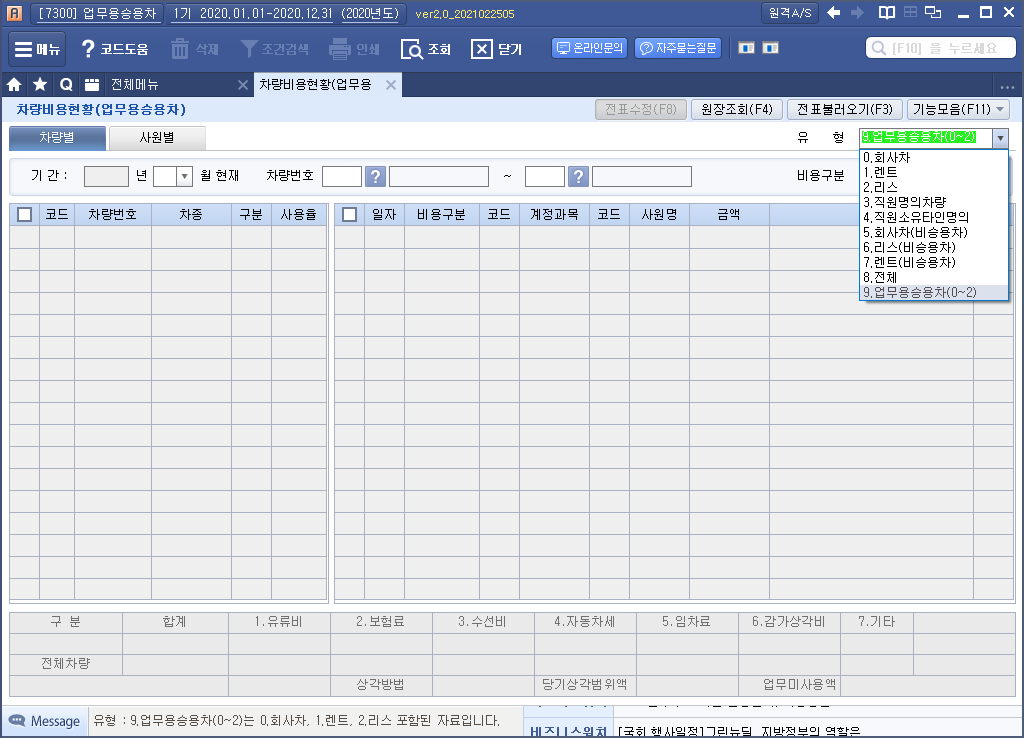
Task: Open favorites star icon
Action: point(40,85)
